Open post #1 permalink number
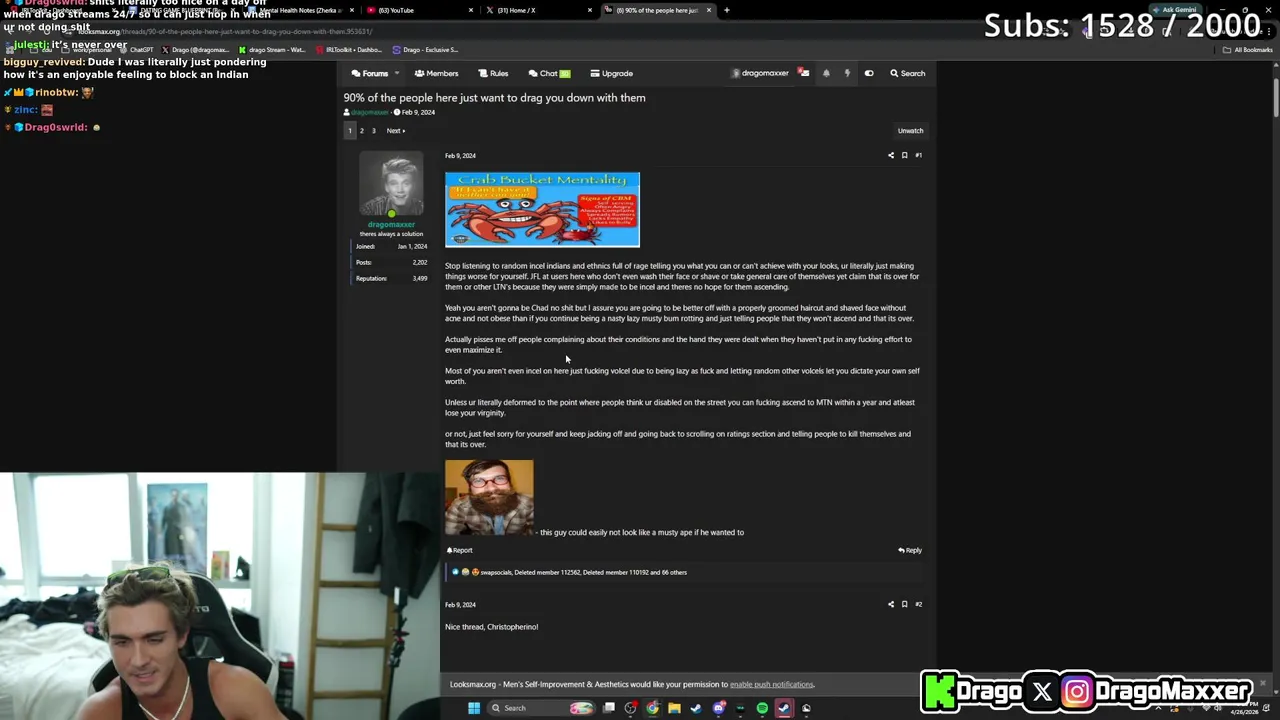The width and height of the screenshot is (1280, 720). 918,155
